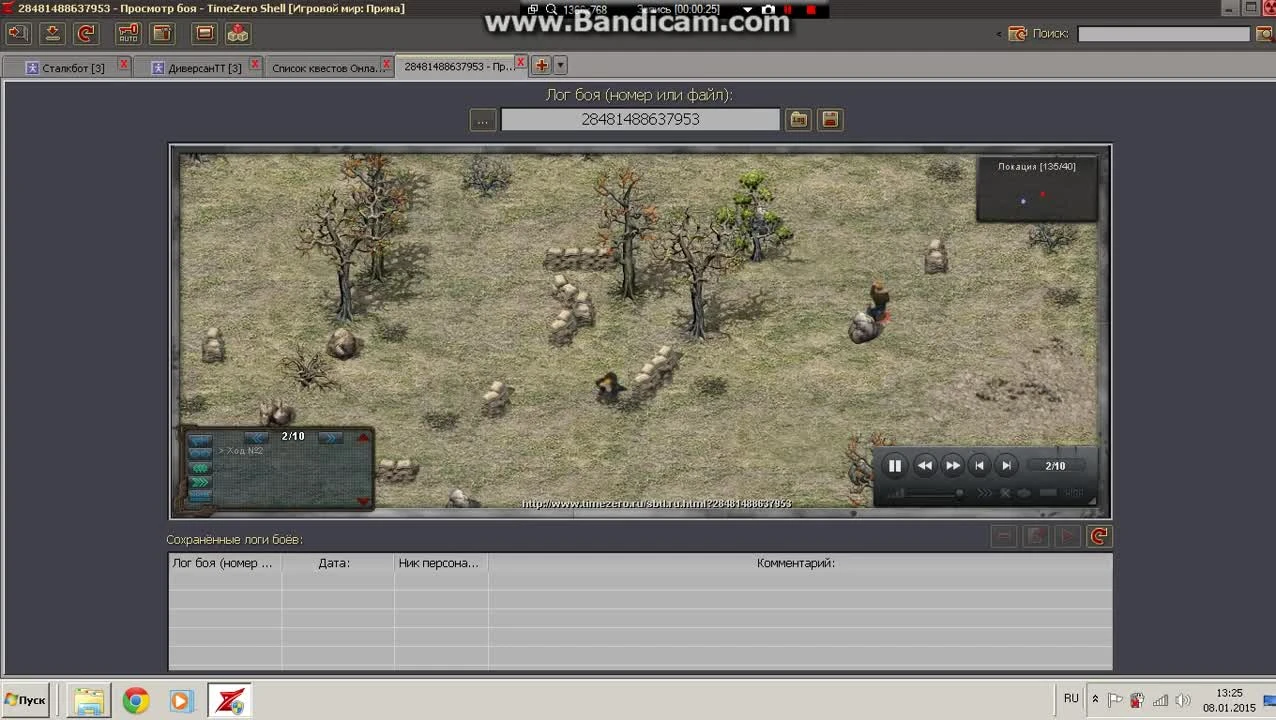Click the login door icon in the top toolbar
The image size is (1276, 720).
pos(17,33)
